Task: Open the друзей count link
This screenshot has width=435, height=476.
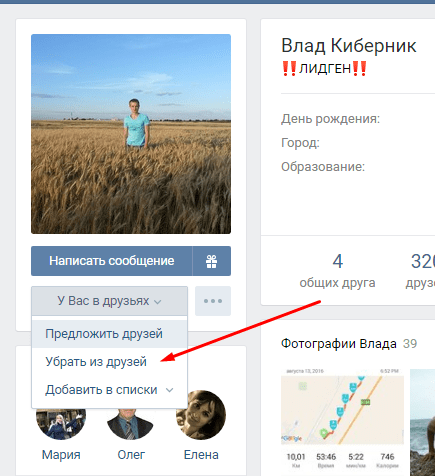Action: [421, 271]
